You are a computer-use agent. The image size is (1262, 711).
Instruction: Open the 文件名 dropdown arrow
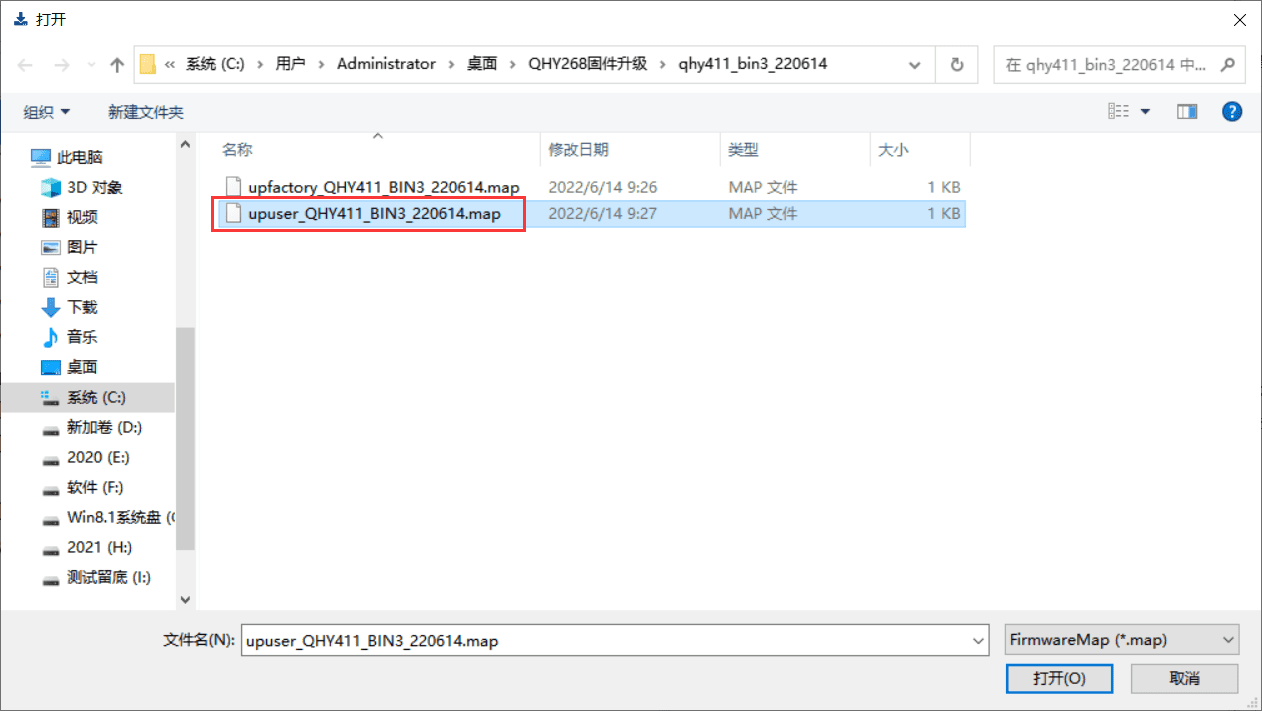pos(978,640)
